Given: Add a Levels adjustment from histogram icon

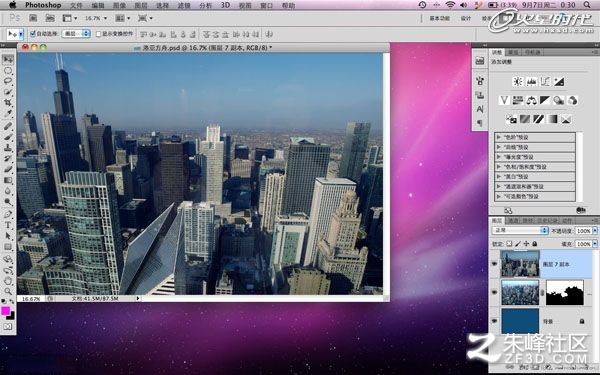Looking at the screenshot, I should tap(532, 82).
